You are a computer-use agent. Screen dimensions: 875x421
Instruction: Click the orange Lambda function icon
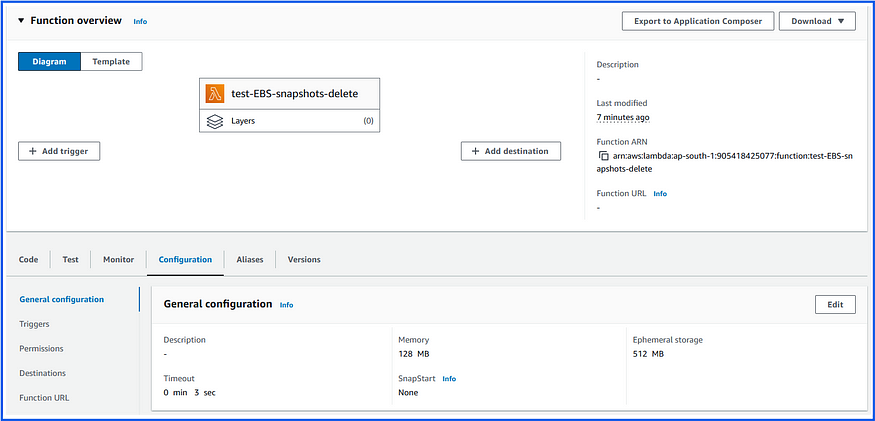click(x=215, y=94)
